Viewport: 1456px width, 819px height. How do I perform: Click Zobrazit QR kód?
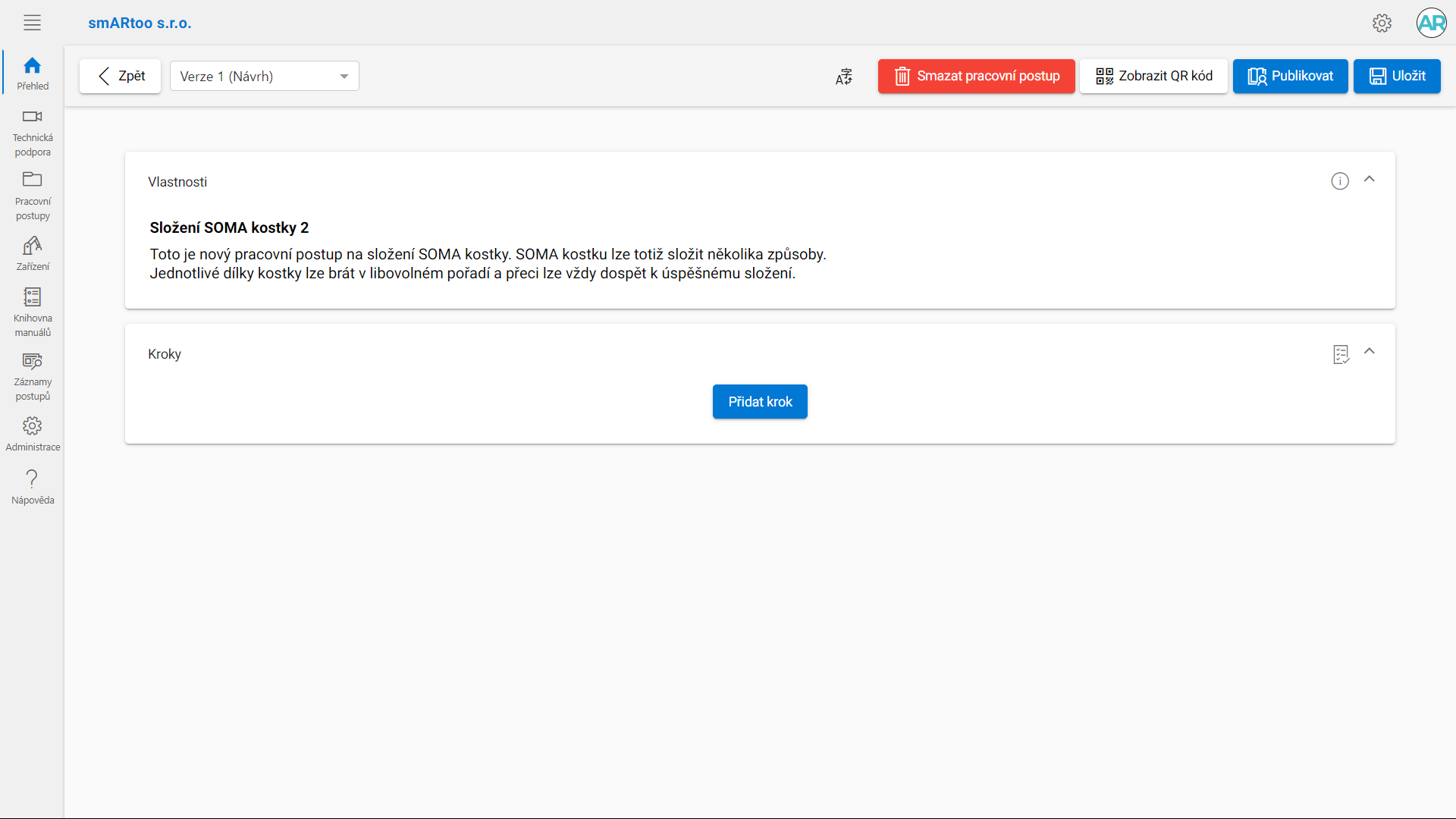[x=1153, y=76]
